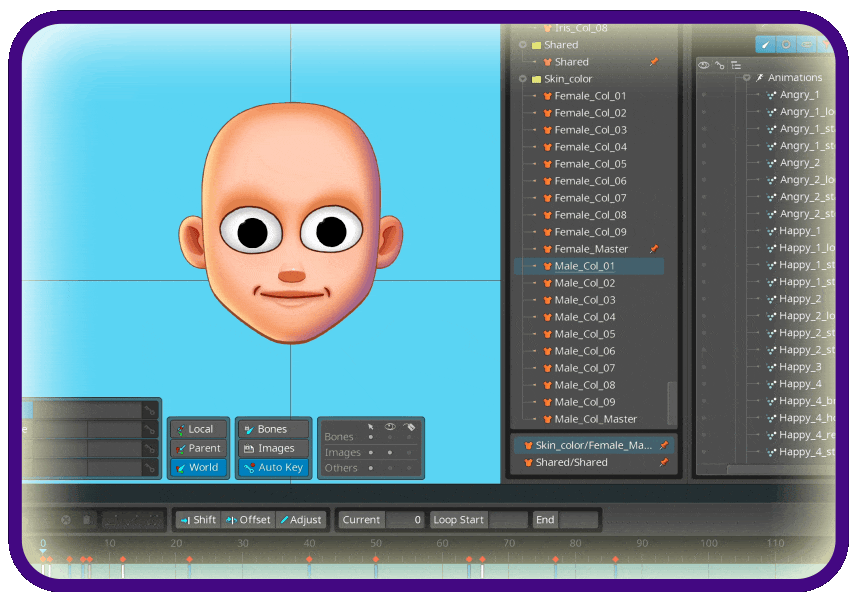Click the eye icon above Animations tree
861x605 pixels.
coord(703,65)
